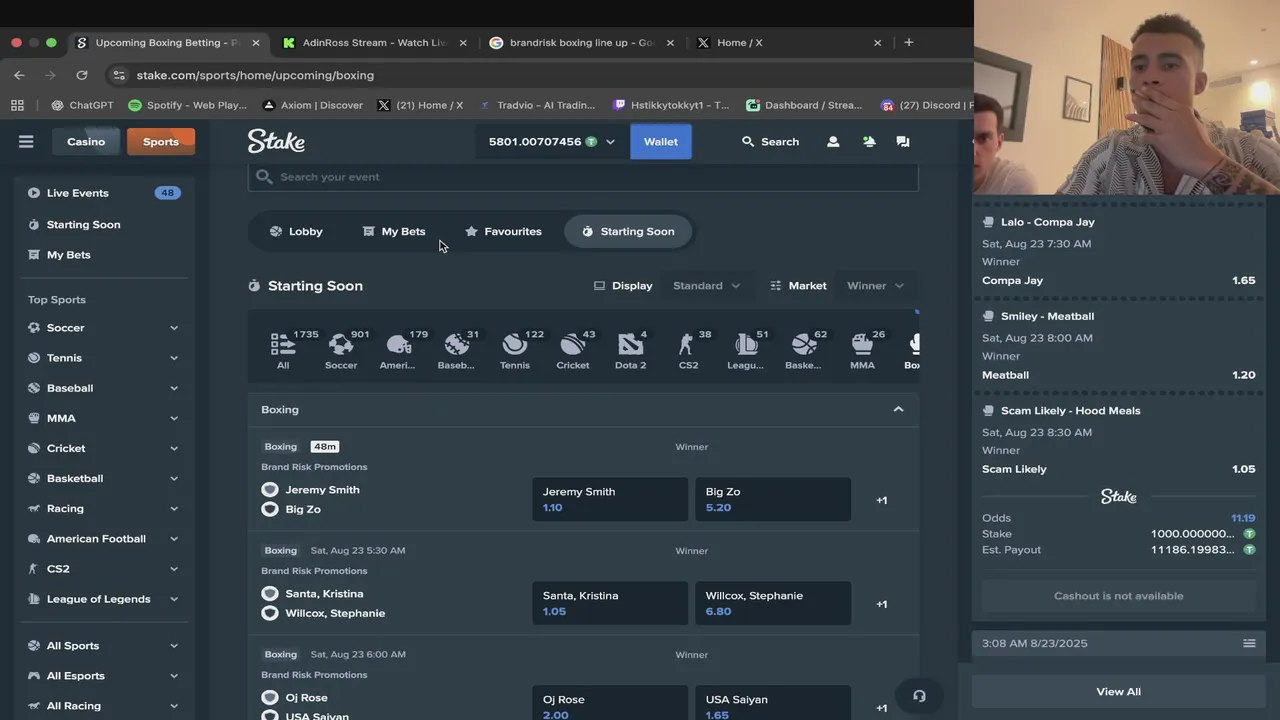The image size is (1280, 720).
Task: Expand the Soccer sidebar section
Action: tap(174, 328)
